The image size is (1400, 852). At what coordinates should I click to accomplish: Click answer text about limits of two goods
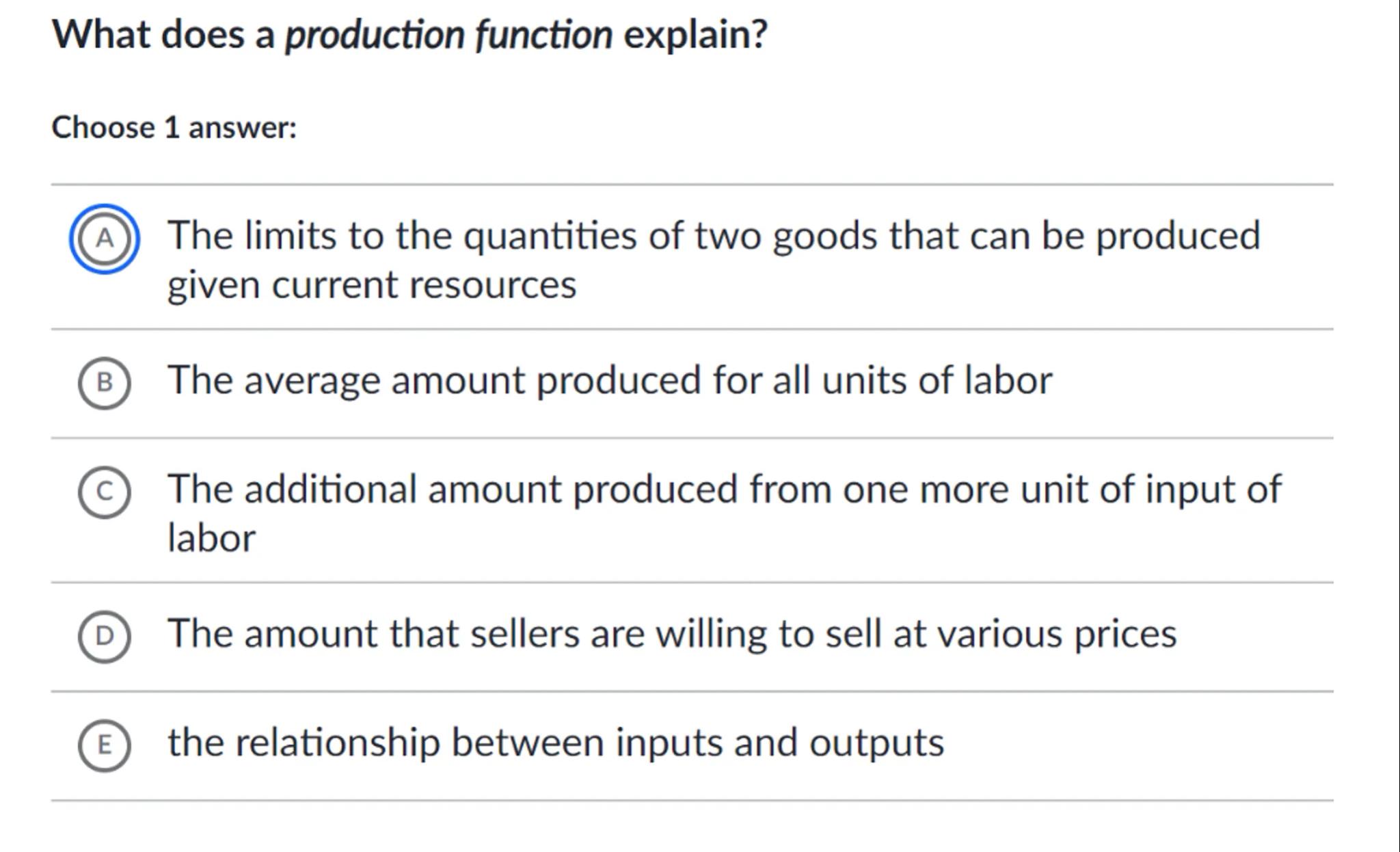point(713,236)
